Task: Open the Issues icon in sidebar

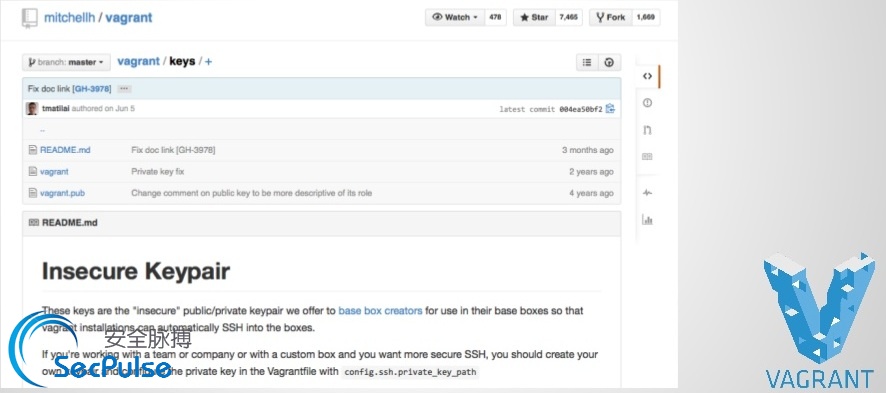Action: (648, 103)
